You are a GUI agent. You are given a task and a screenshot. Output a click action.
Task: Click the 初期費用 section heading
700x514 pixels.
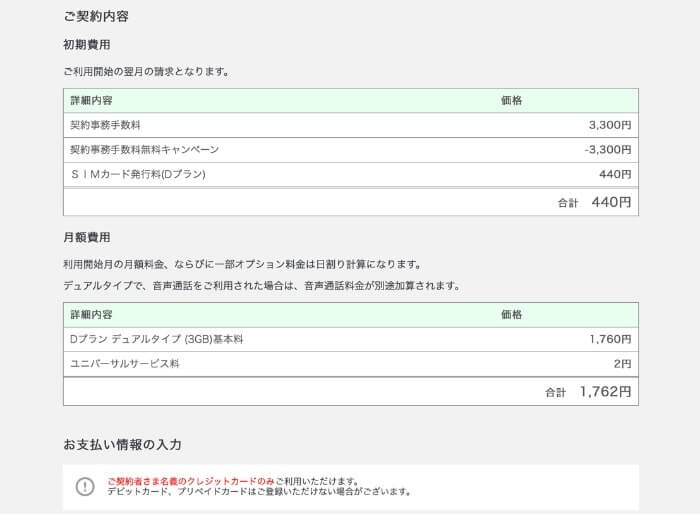pos(87,45)
